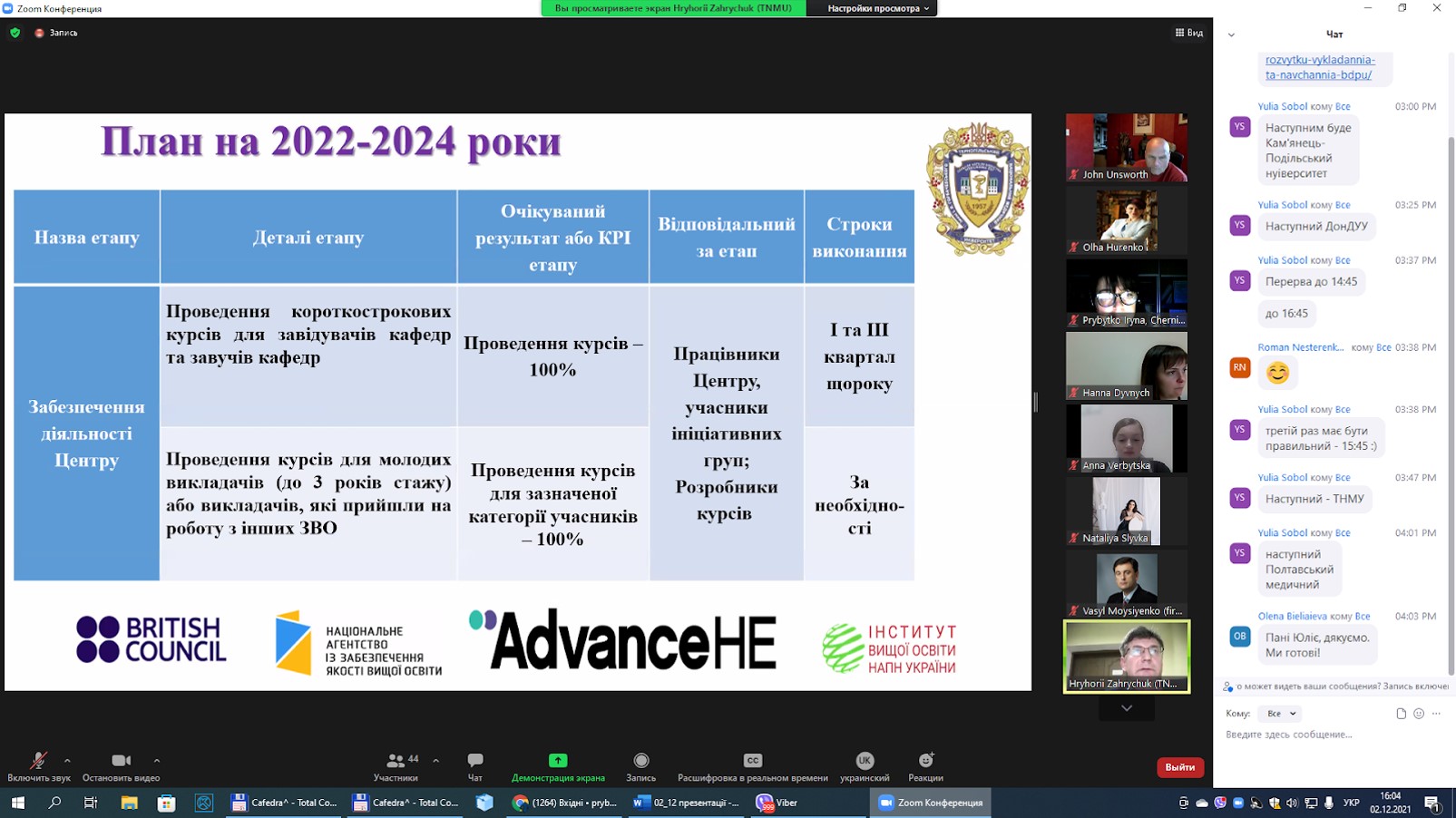
Task: Open the Вид view menu
Action: (x=1188, y=33)
